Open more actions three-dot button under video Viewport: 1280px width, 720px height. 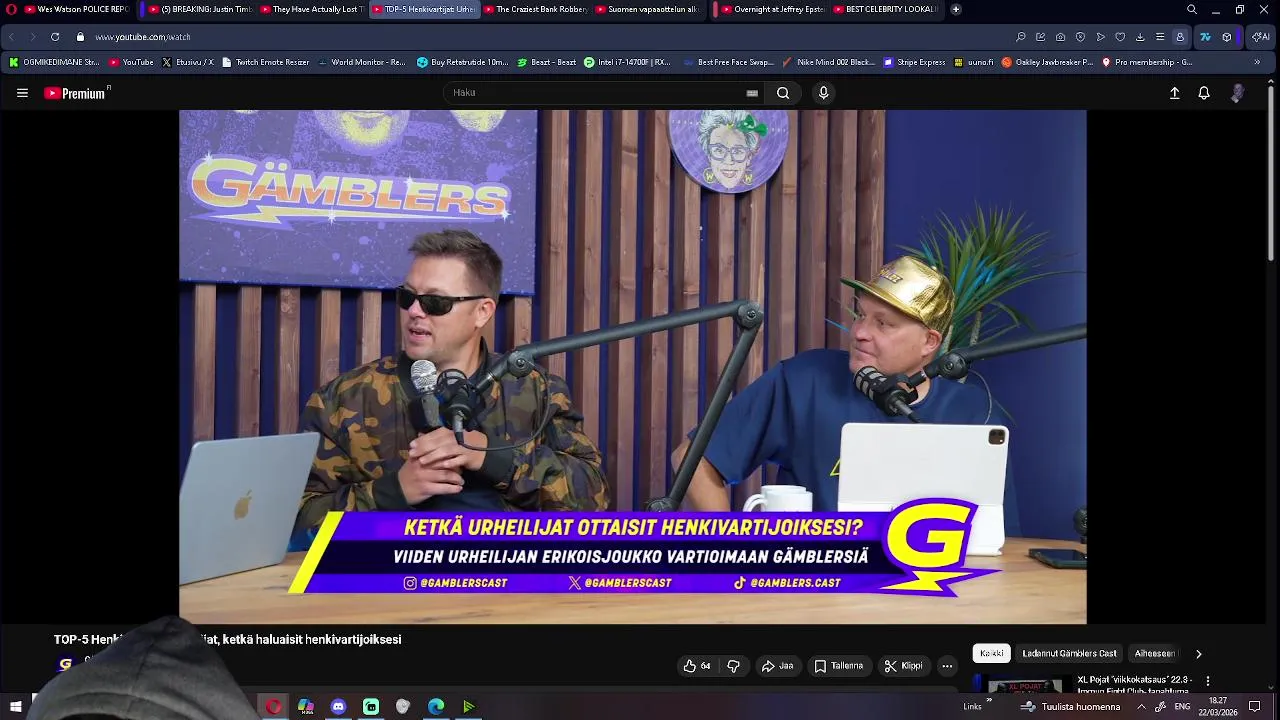coord(947,666)
